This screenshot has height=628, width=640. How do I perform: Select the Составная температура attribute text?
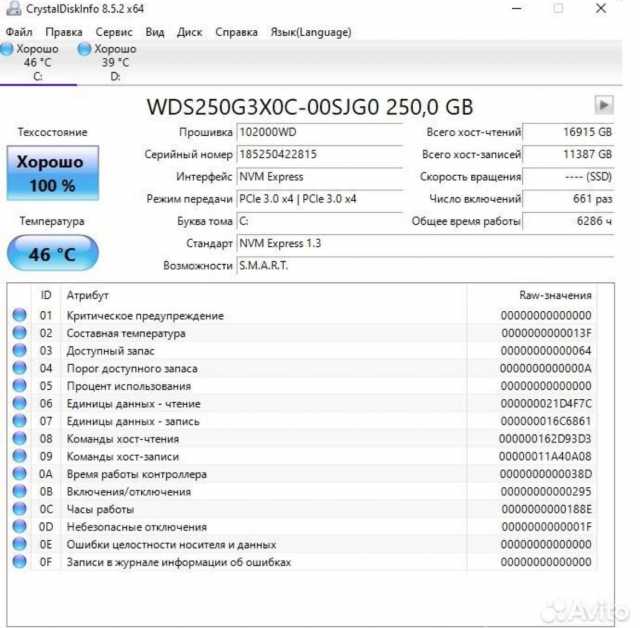pyautogui.click(x=126, y=333)
